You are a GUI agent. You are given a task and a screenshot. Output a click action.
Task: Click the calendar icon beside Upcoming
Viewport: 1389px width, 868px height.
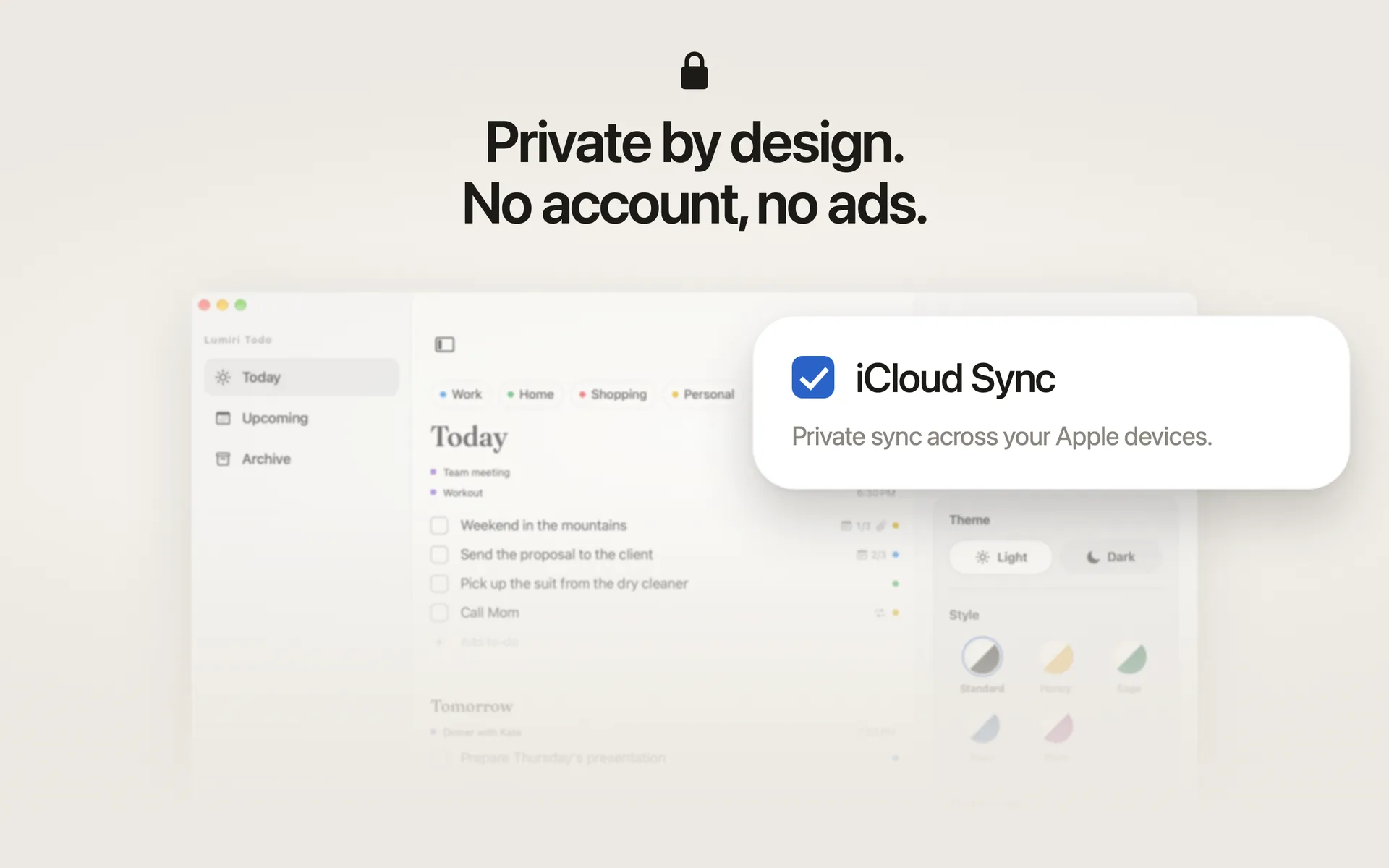coord(223,418)
